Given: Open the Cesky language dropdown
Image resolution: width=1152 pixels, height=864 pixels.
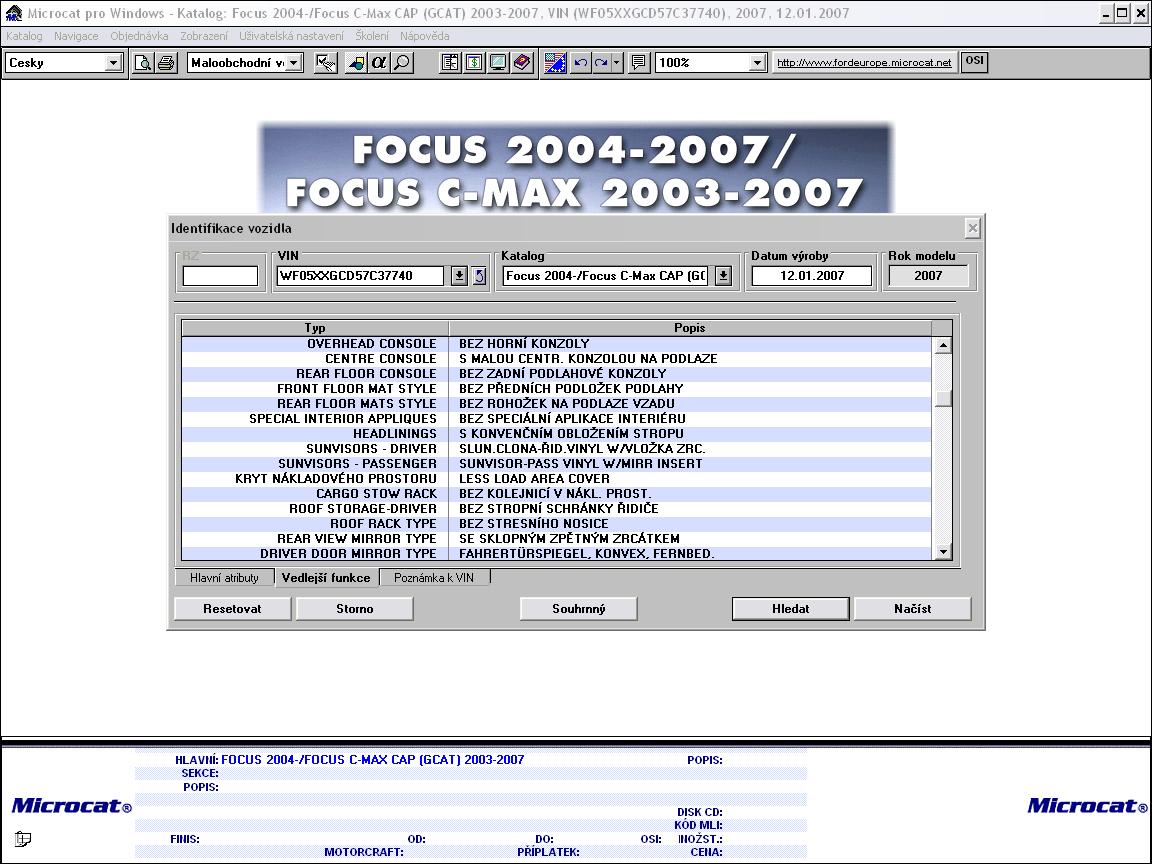Looking at the screenshot, I should (113, 63).
